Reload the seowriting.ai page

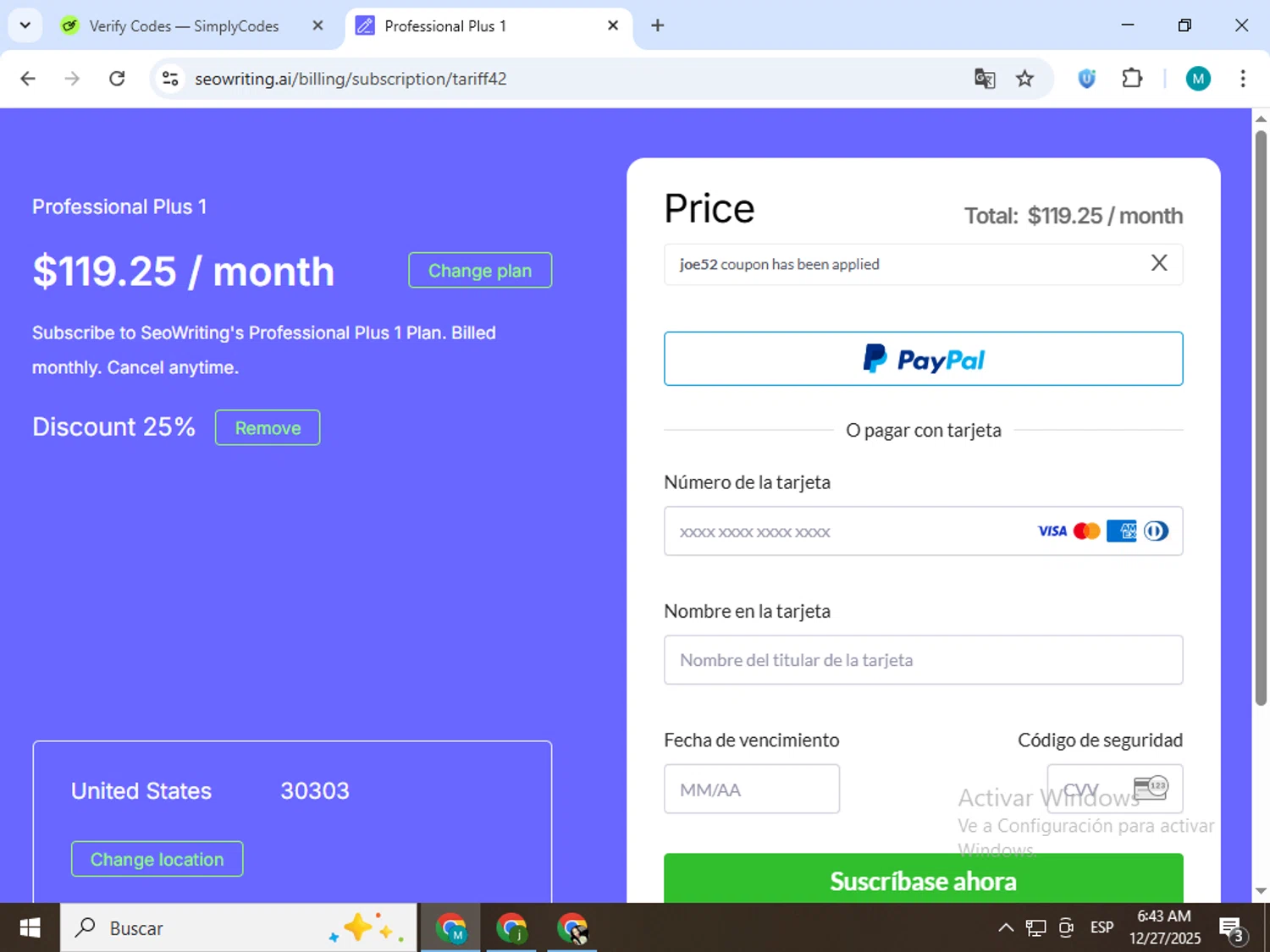pyautogui.click(x=118, y=79)
